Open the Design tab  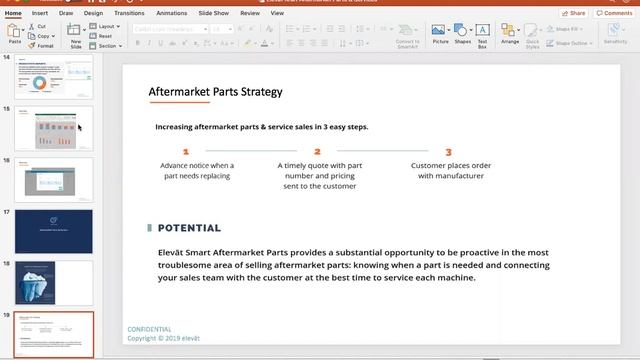pos(93,13)
